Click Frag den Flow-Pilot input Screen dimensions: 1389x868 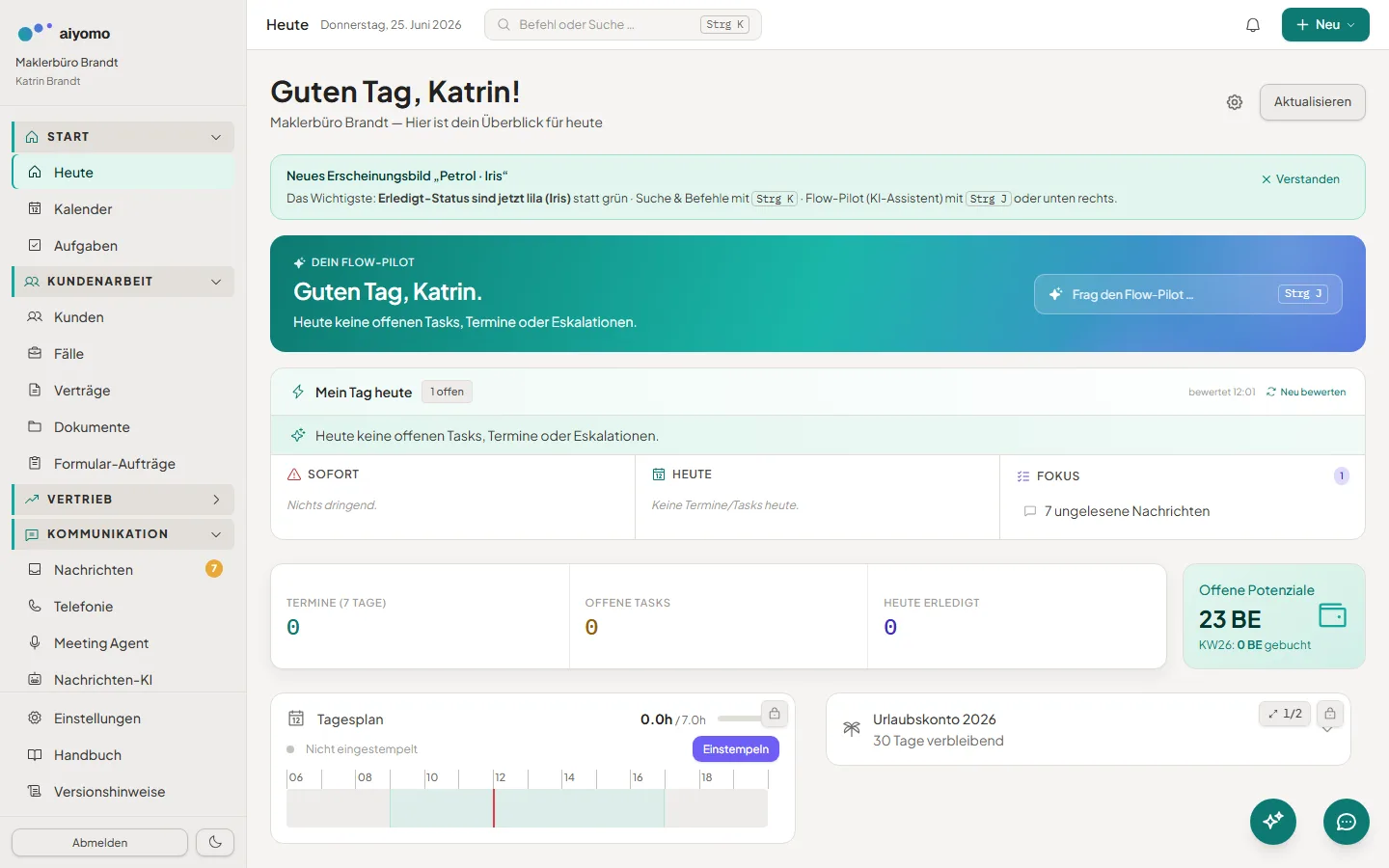click(1187, 294)
